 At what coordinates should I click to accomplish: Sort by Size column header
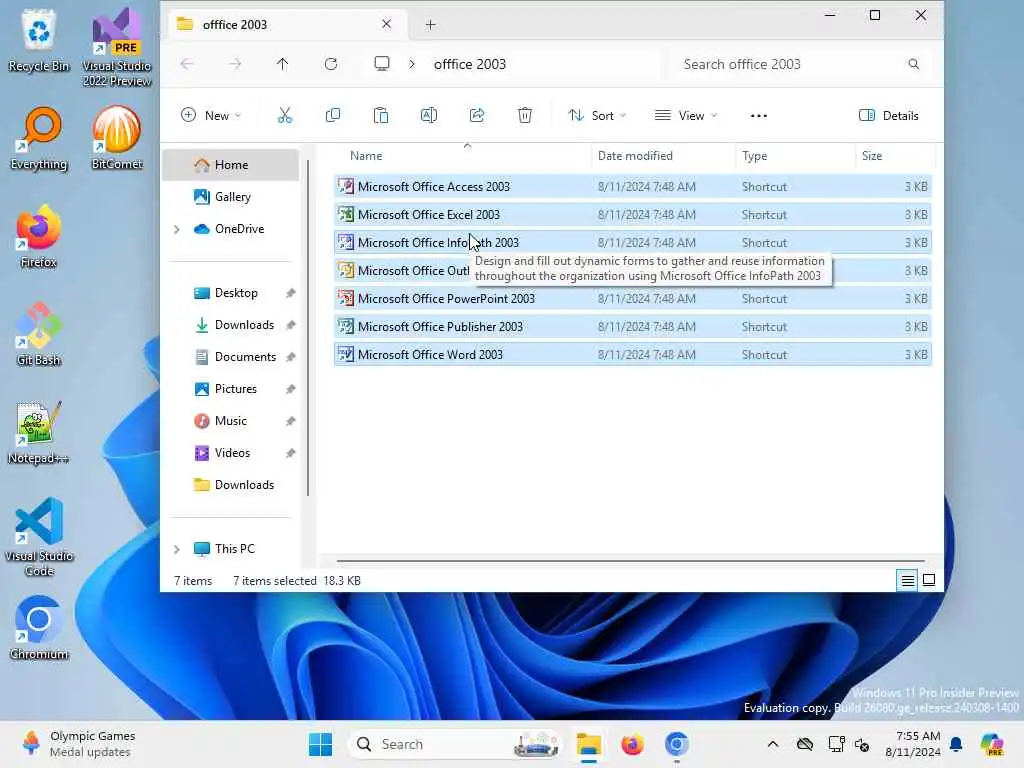895,155
